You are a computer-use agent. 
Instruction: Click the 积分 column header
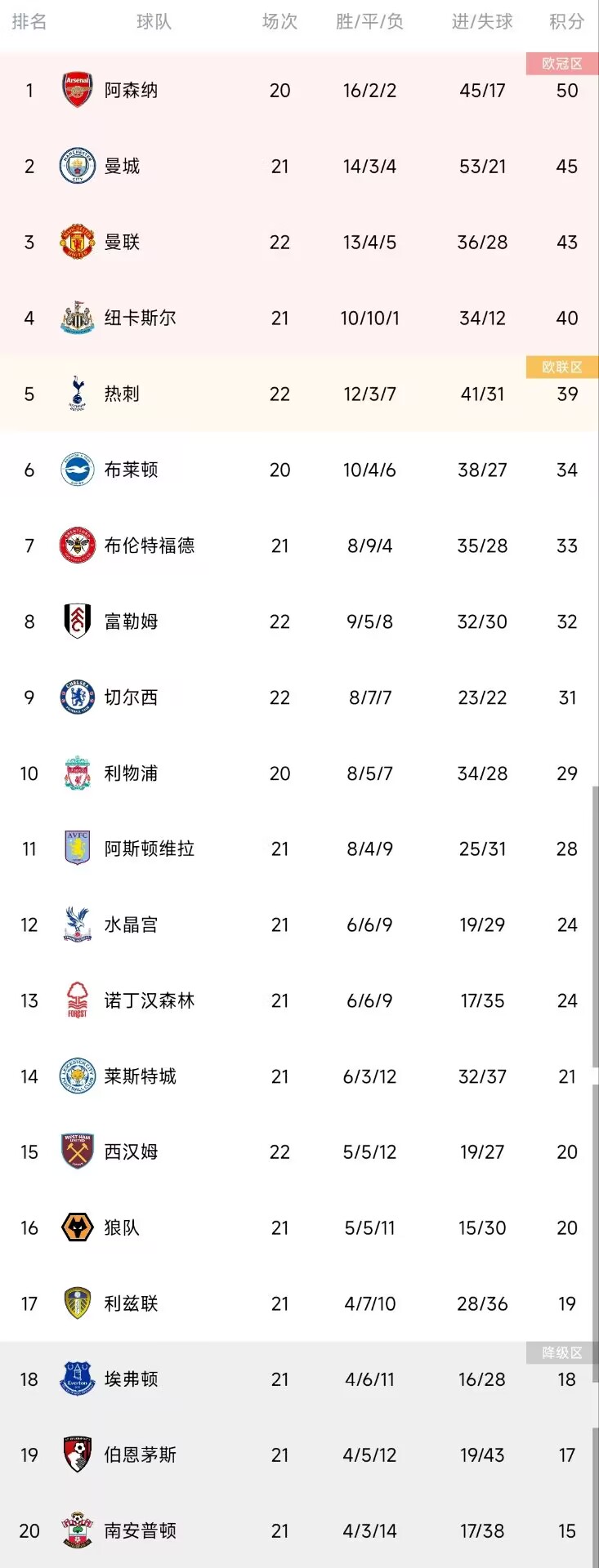(x=567, y=21)
